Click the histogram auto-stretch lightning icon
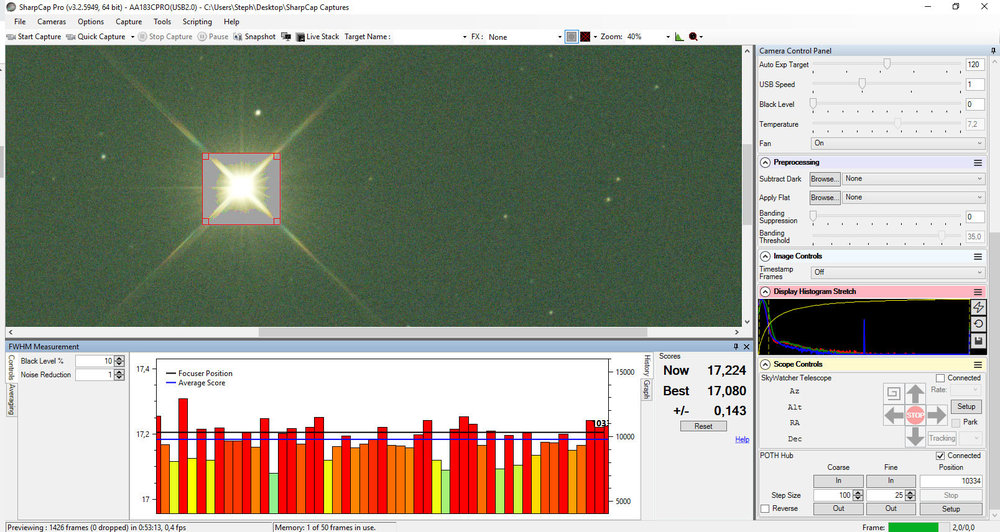 pos(978,308)
